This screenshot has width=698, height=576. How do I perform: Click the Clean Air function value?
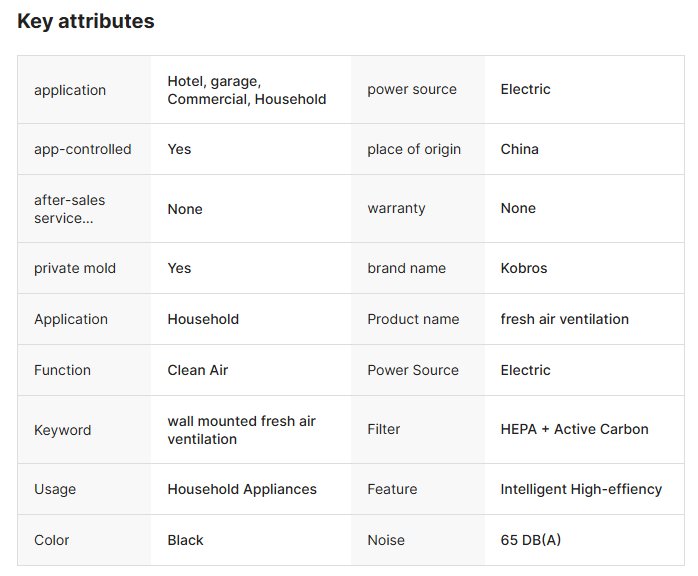(198, 370)
